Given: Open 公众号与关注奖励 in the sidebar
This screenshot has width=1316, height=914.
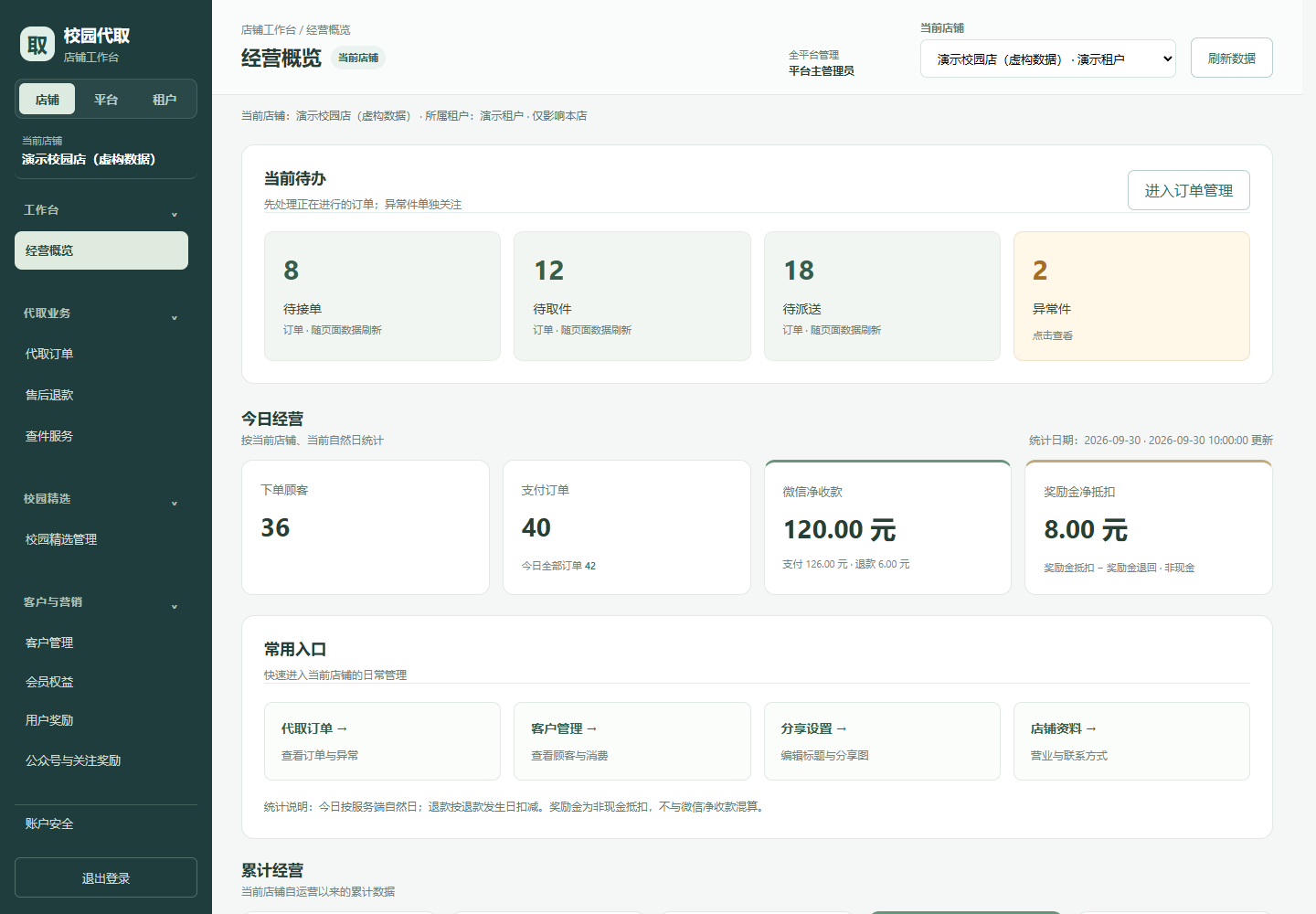Looking at the screenshot, I should pos(101,760).
